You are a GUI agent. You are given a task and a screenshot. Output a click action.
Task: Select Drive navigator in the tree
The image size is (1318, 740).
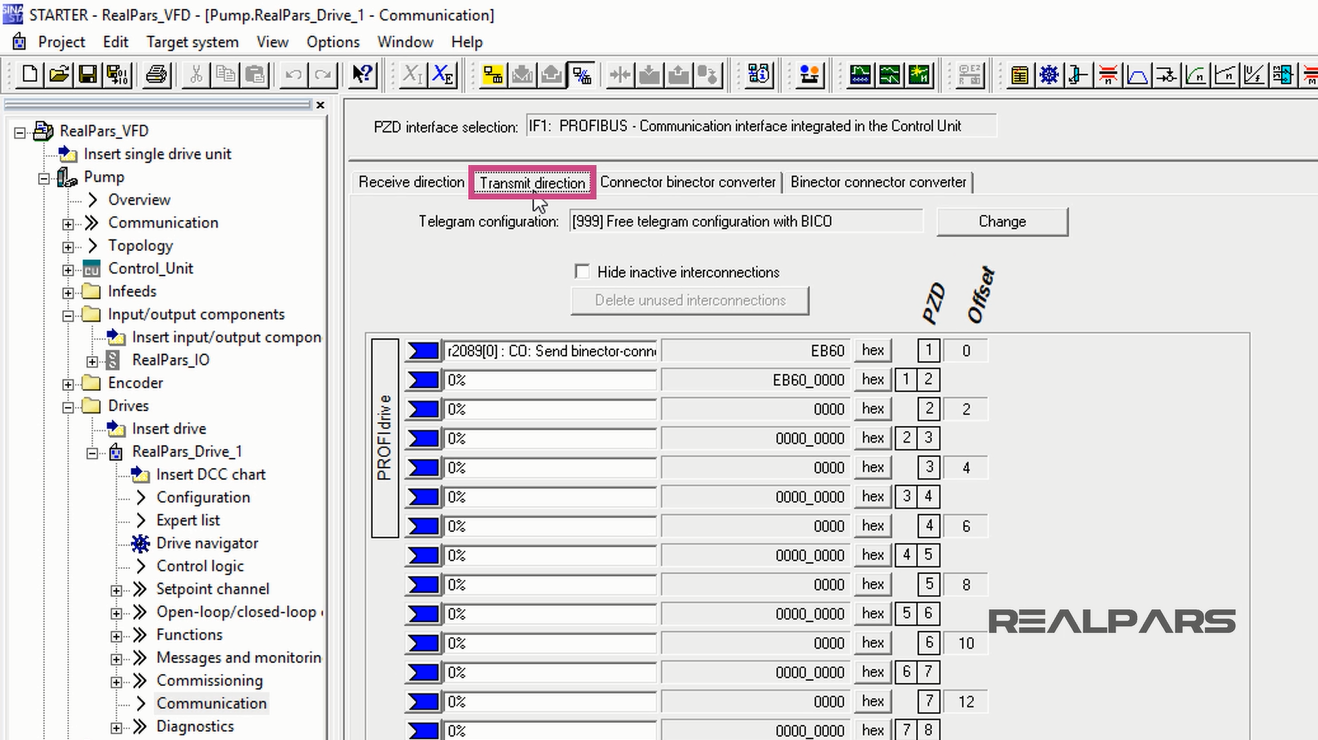[x=207, y=543]
